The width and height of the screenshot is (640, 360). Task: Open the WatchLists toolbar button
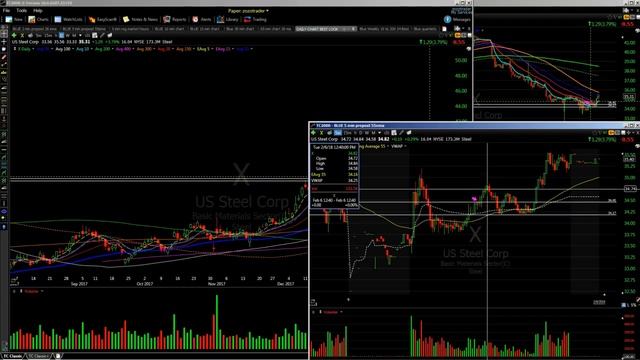coord(68,19)
